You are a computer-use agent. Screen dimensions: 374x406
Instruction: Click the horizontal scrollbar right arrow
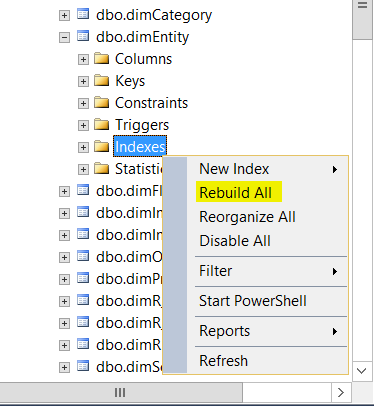(x=341, y=392)
